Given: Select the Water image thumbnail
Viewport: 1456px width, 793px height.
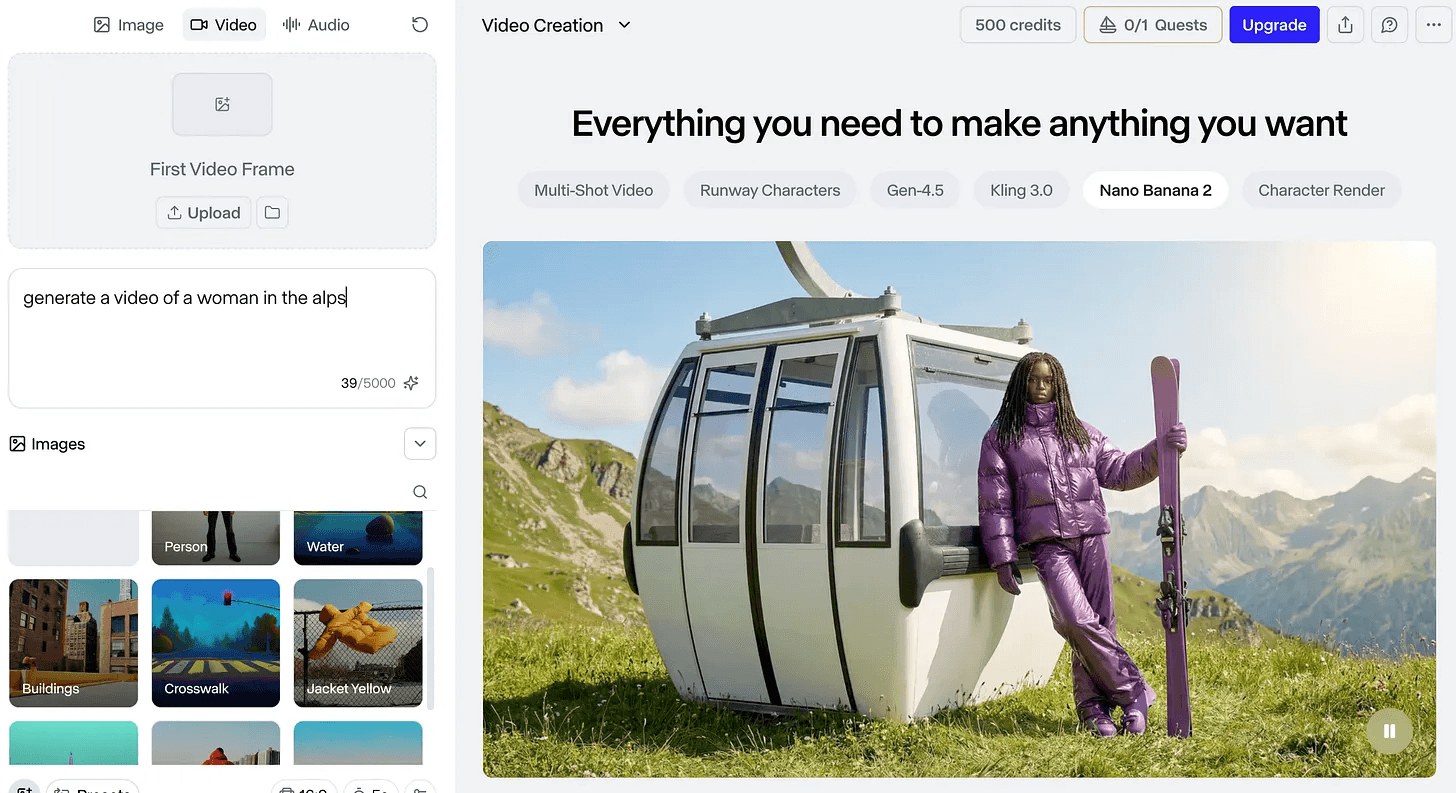Looking at the screenshot, I should [x=358, y=538].
